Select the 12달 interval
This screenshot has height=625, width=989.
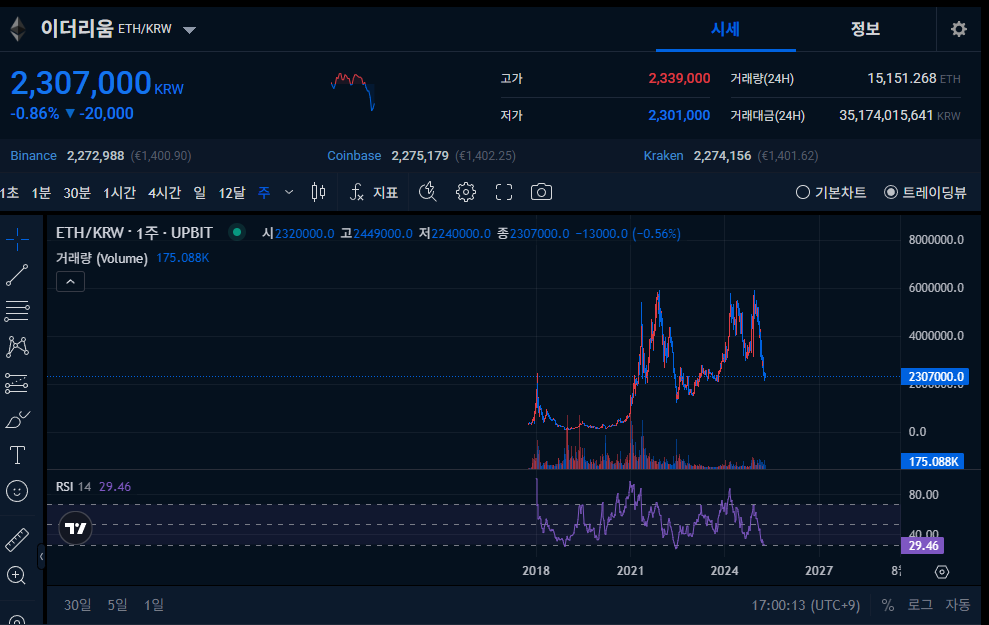coord(231,192)
